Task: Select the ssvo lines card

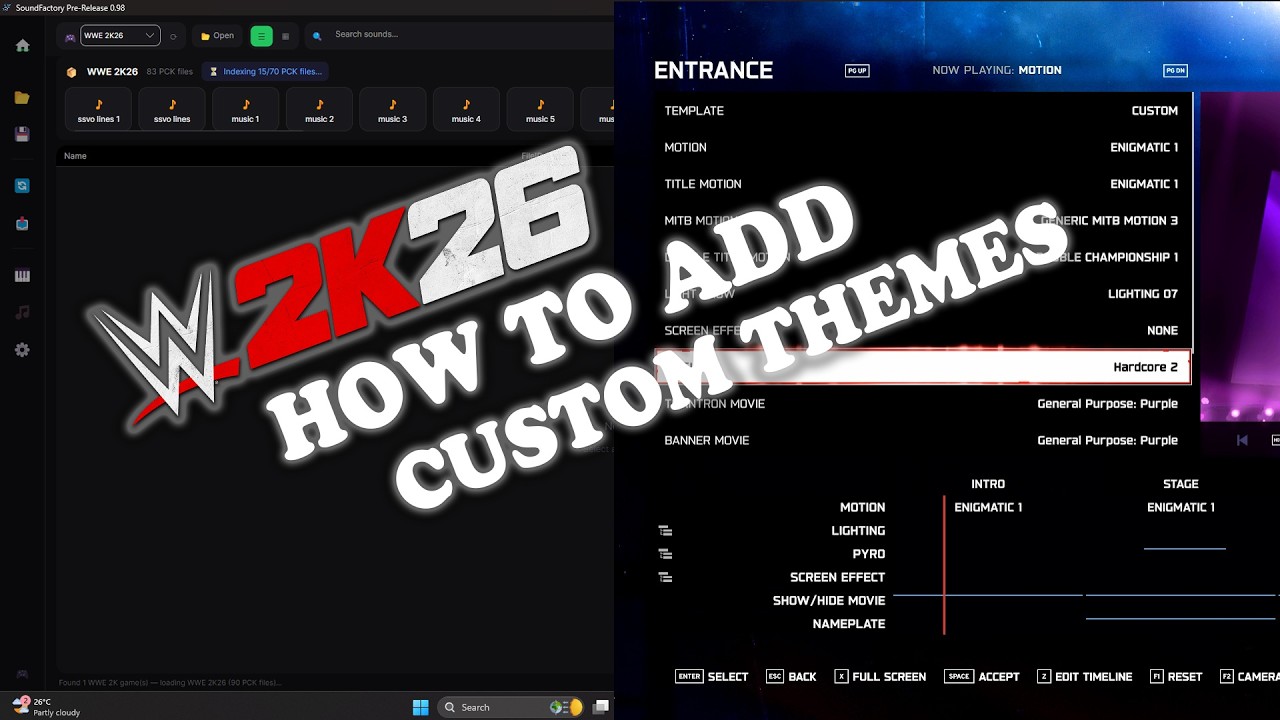Action: click(172, 109)
